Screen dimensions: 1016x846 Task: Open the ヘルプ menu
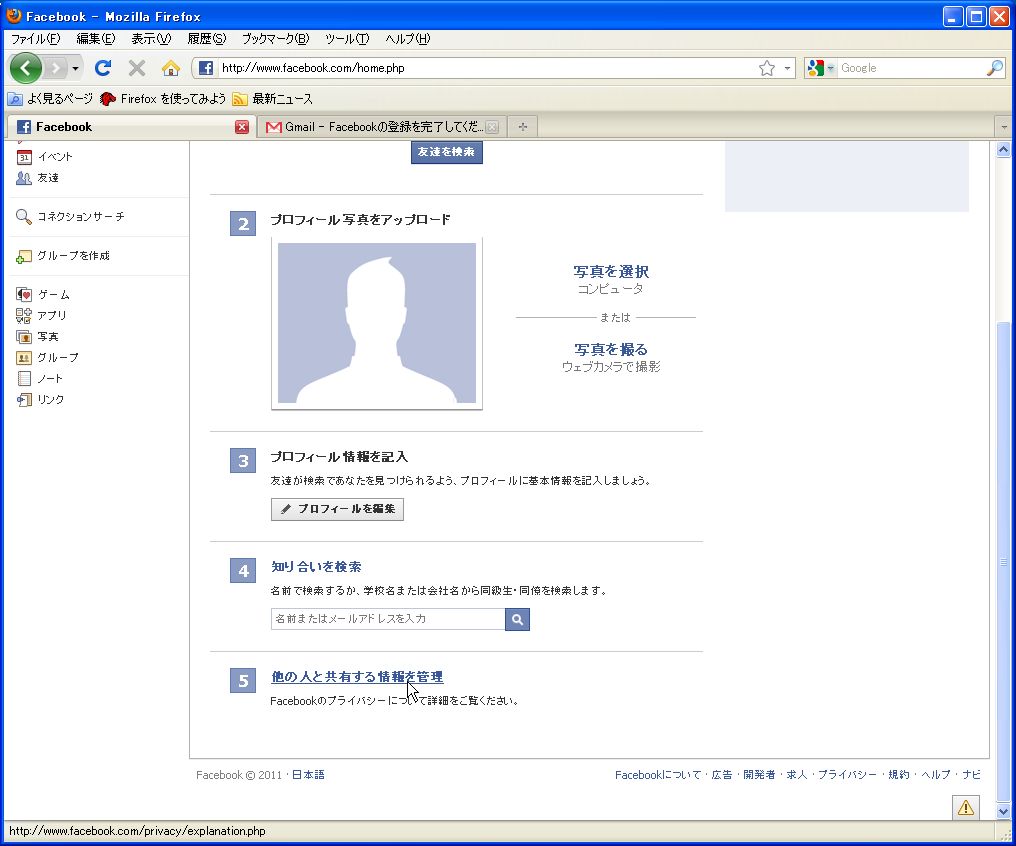click(x=407, y=39)
